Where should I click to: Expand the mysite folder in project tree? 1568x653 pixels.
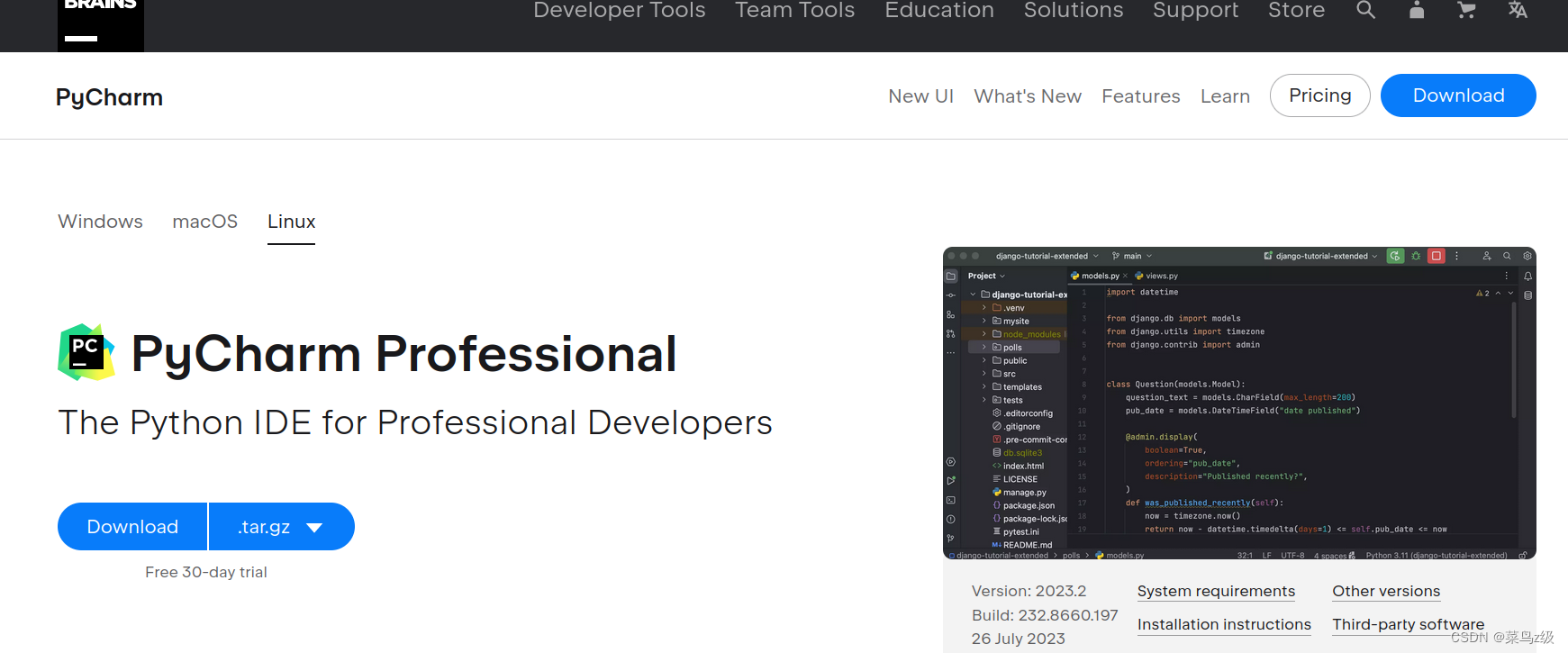click(984, 321)
